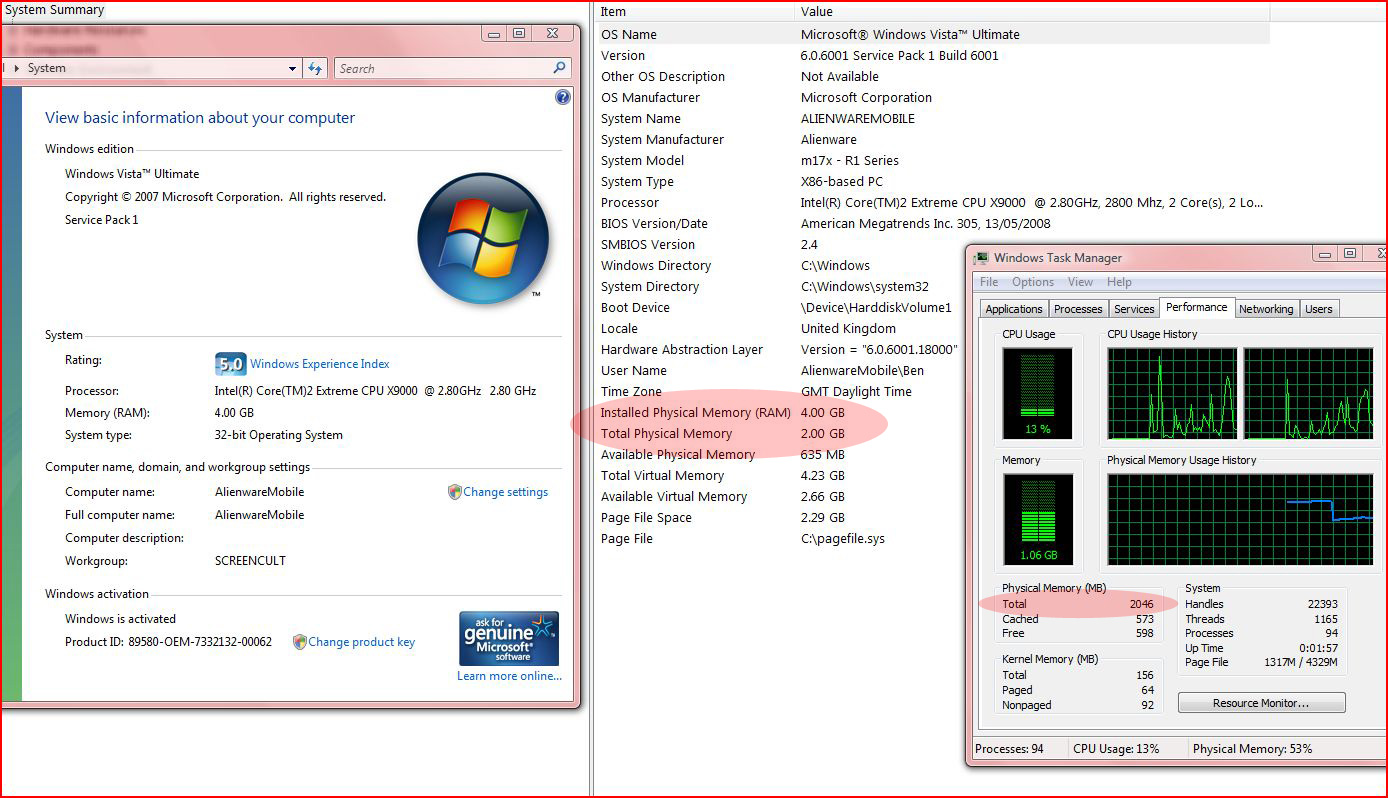Screen dimensions: 1388x798
Task: Click the SCREENCULT workgroup value
Action: click(250, 561)
